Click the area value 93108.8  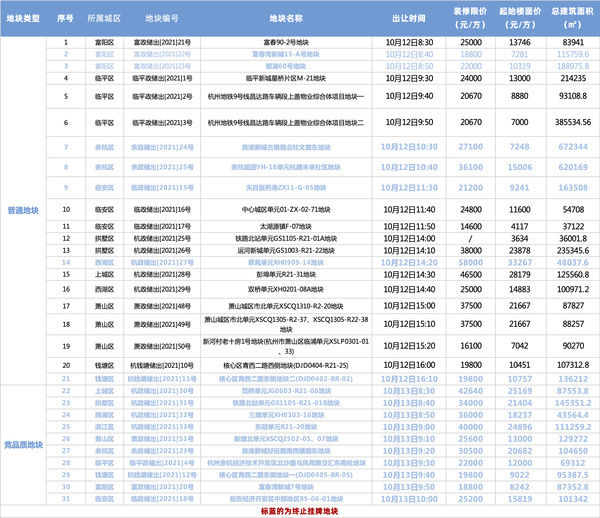[x=573, y=96]
